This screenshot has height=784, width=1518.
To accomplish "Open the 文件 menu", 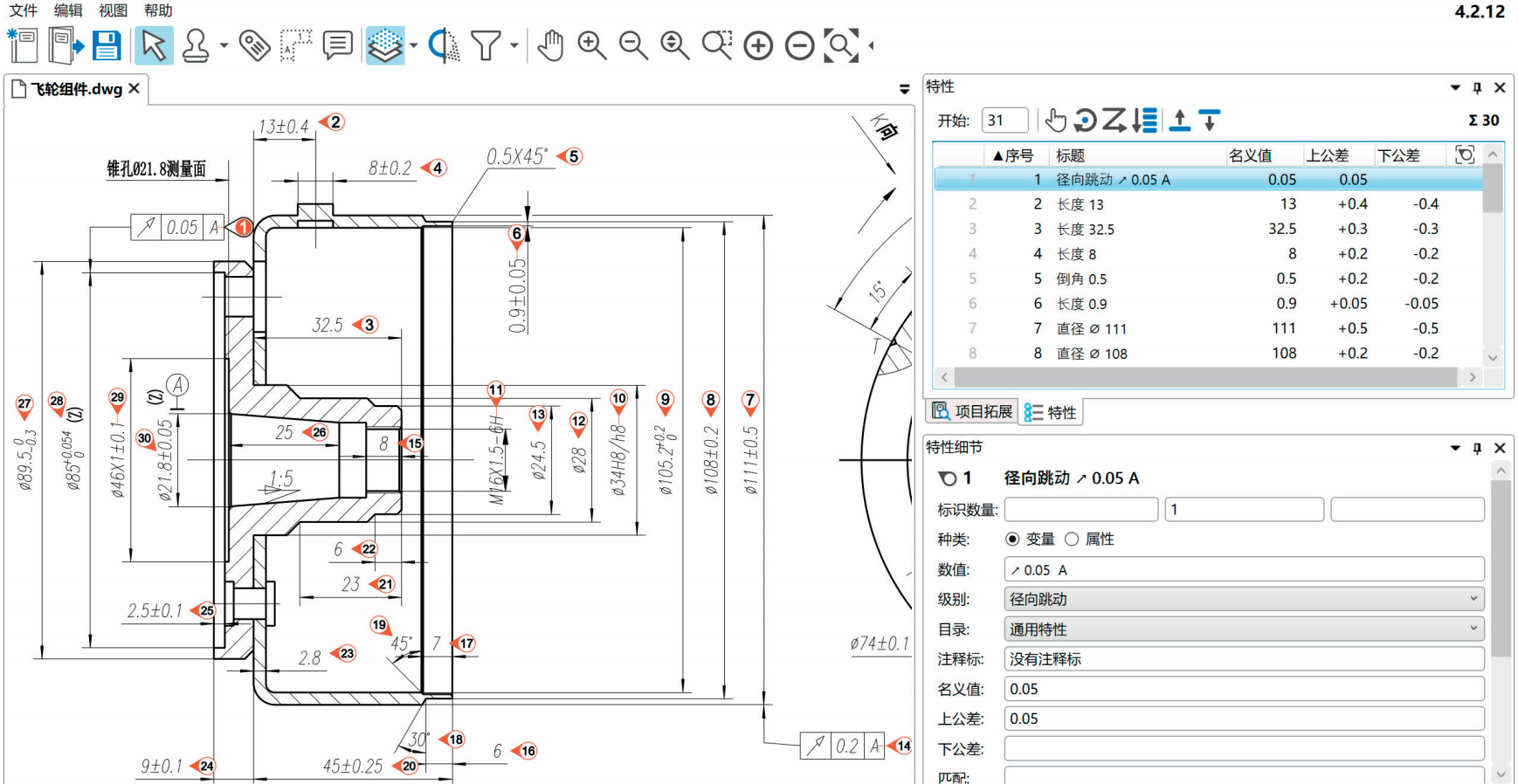I will pos(24,10).
